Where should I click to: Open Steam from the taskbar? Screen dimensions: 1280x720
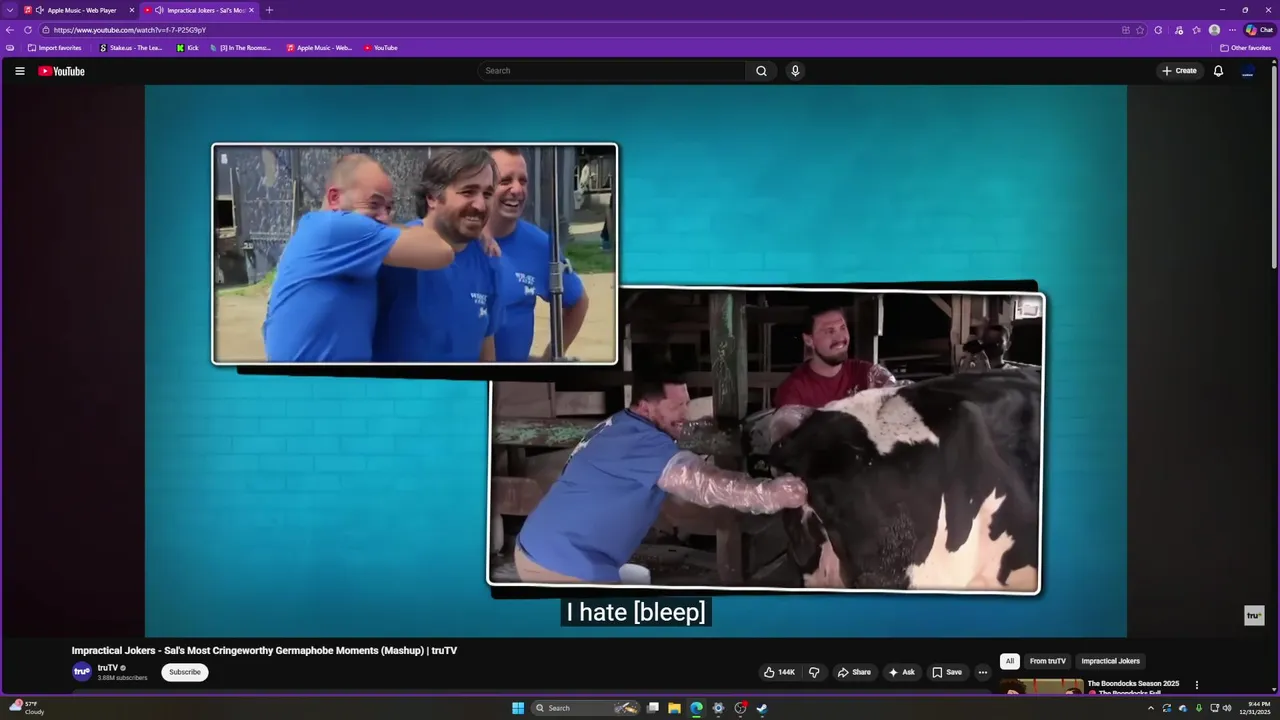point(761,708)
